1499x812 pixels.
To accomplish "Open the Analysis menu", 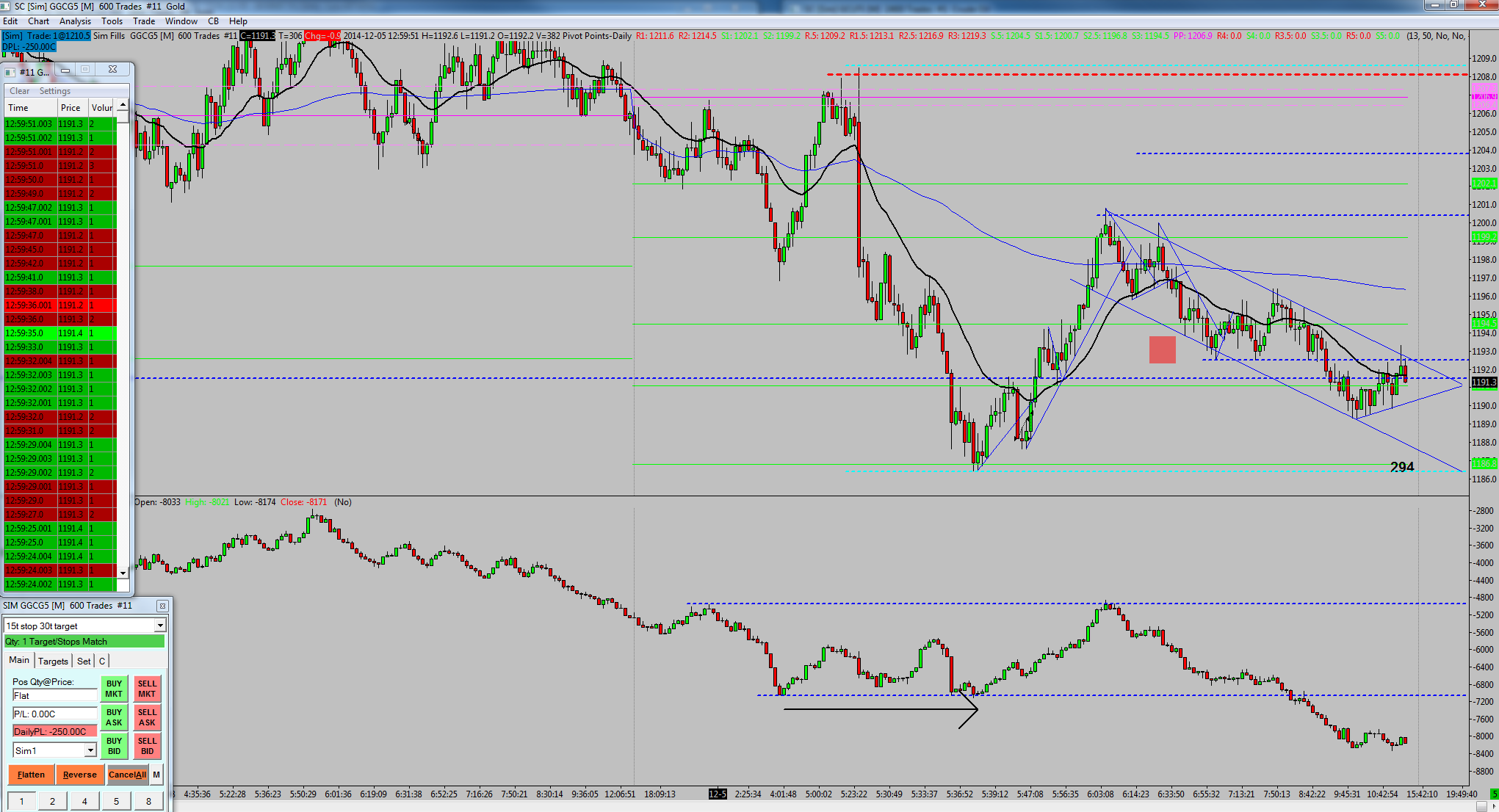I will [76, 21].
